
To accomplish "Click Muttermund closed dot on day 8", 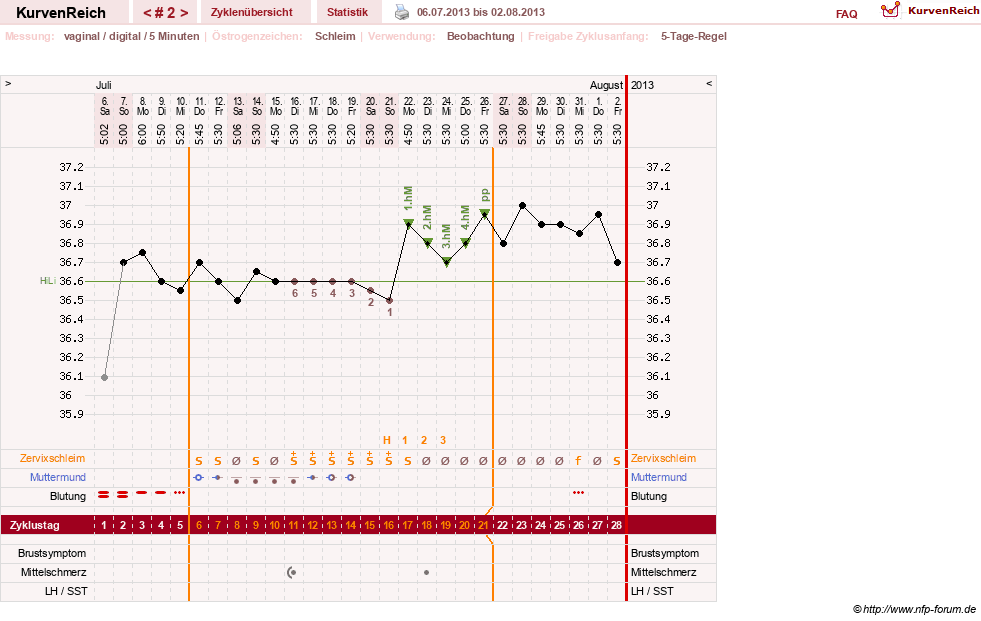I will pyautogui.click(x=236, y=480).
